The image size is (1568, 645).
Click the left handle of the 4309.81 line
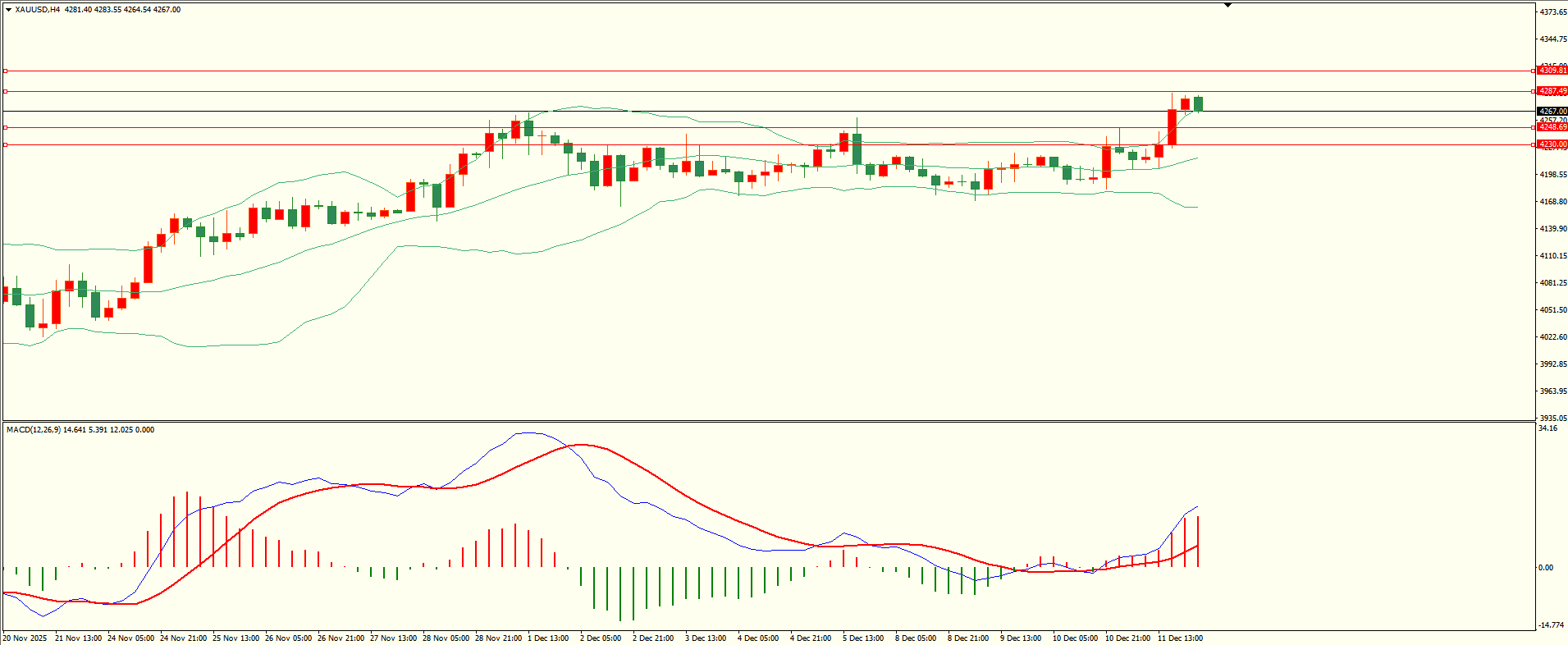click(5, 71)
